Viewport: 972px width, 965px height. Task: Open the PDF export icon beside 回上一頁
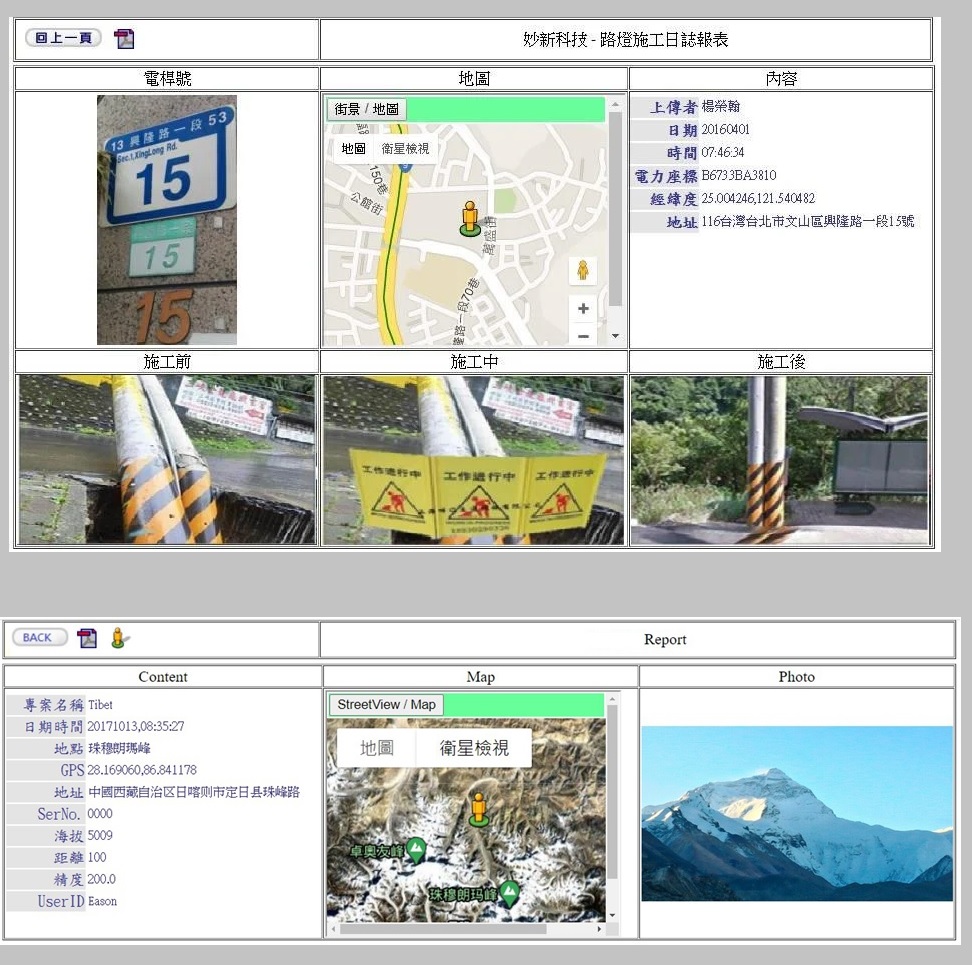click(x=124, y=39)
